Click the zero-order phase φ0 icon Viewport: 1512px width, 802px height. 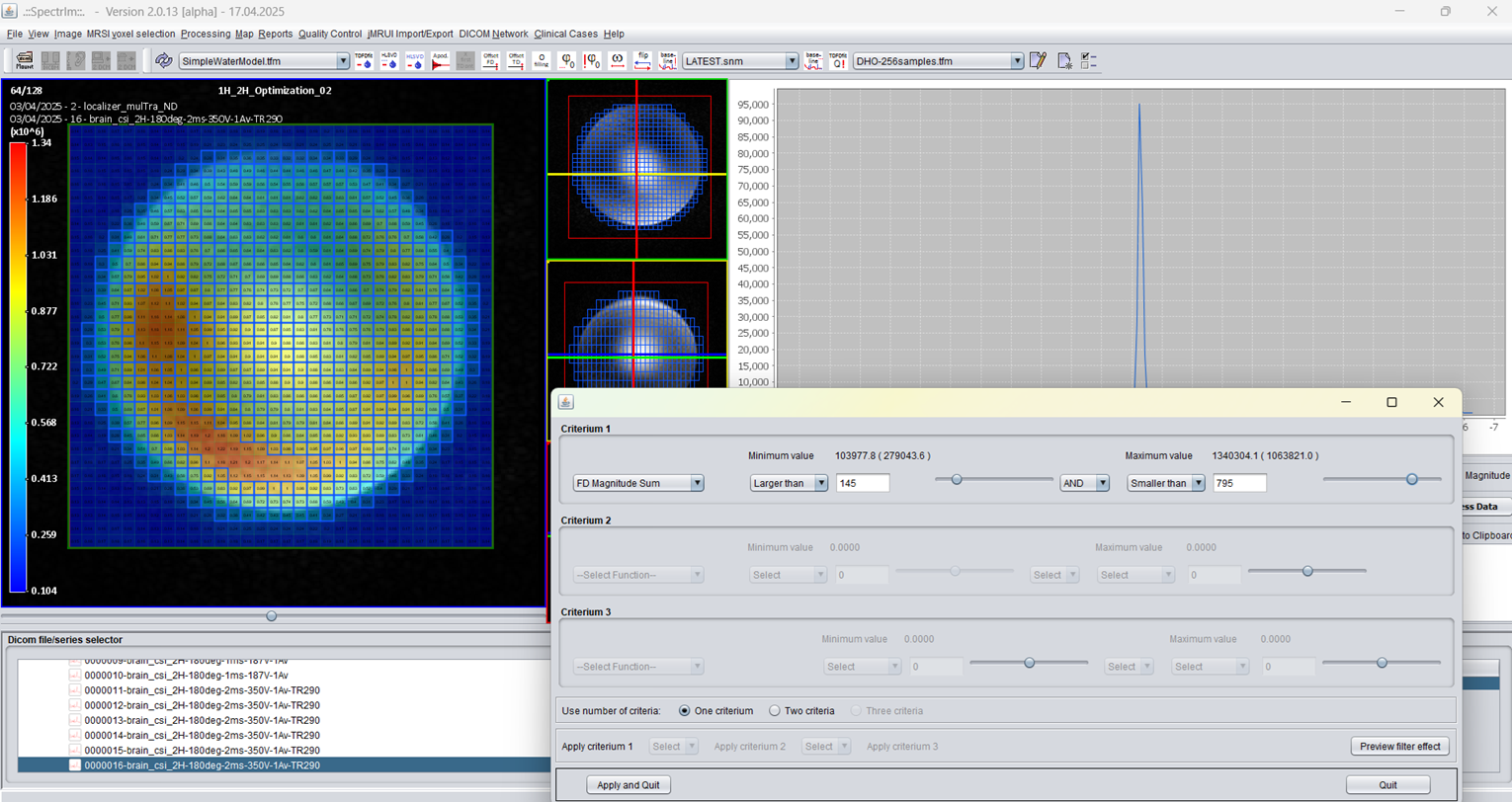[567, 60]
